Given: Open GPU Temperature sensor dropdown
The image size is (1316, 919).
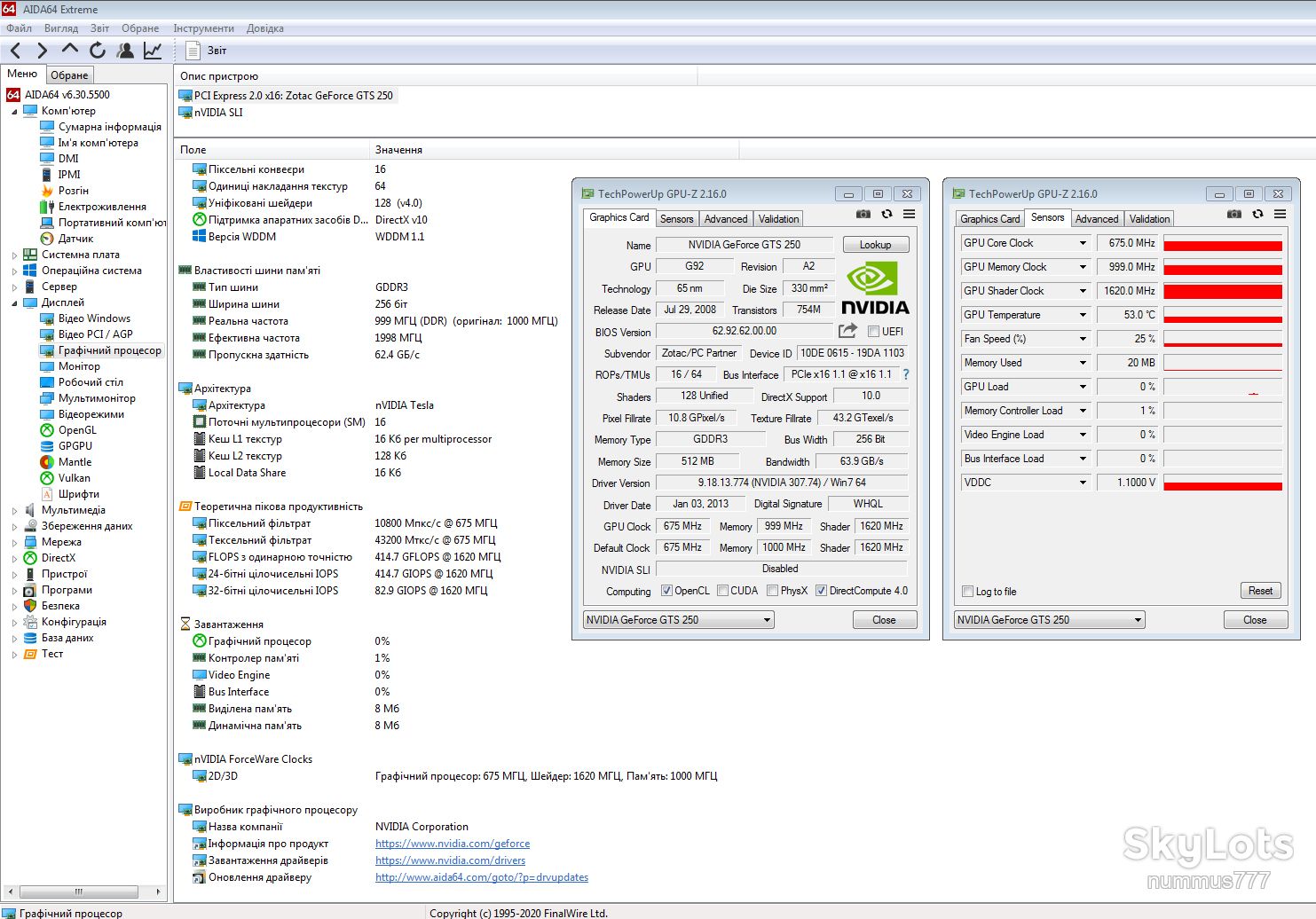Looking at the screenshot, I should (x=1083, y=315).
